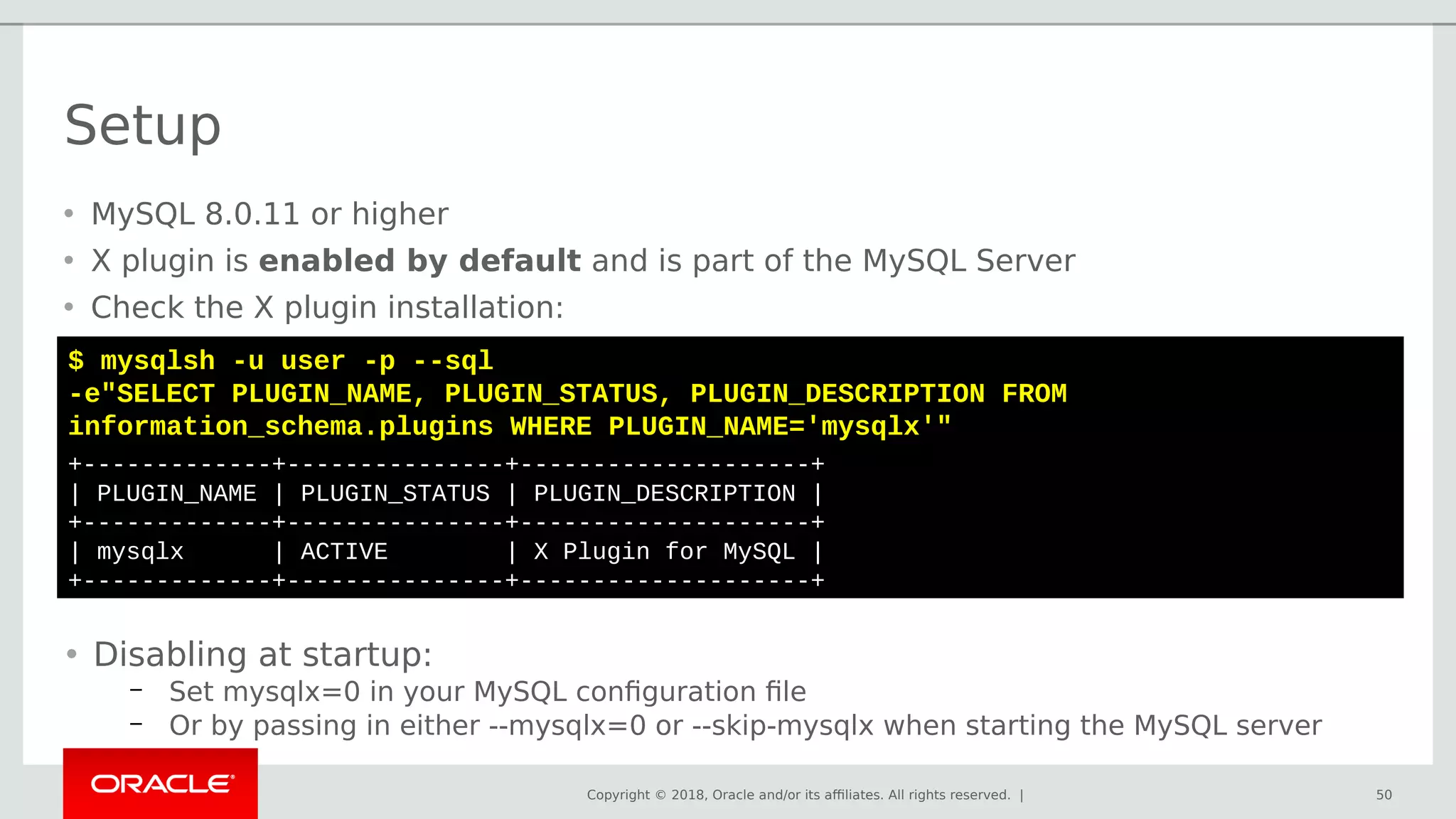The image size is (1456, 819).
Task: Click the PLUGIN_DESCRIPTION column header
Action: pos(665,493)
